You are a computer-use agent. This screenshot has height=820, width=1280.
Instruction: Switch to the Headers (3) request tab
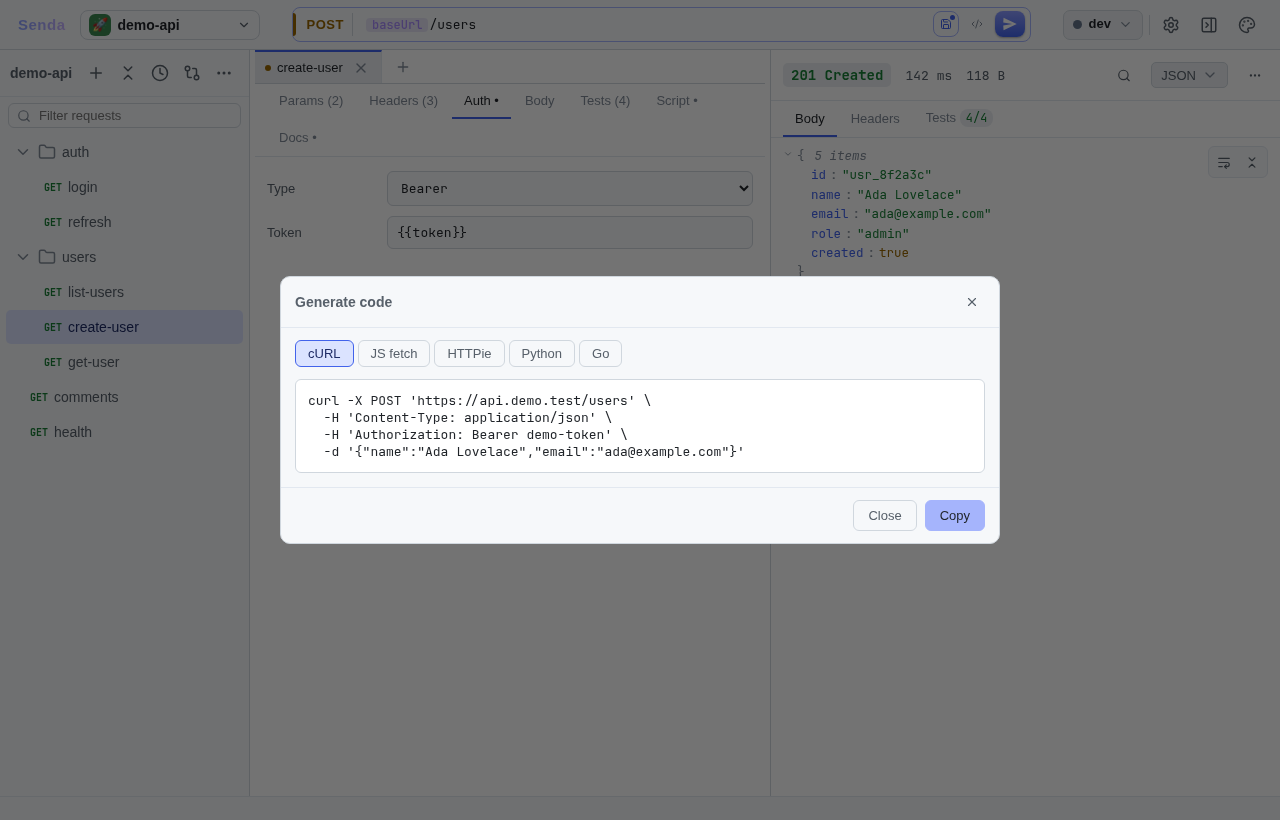pos(404,100)
